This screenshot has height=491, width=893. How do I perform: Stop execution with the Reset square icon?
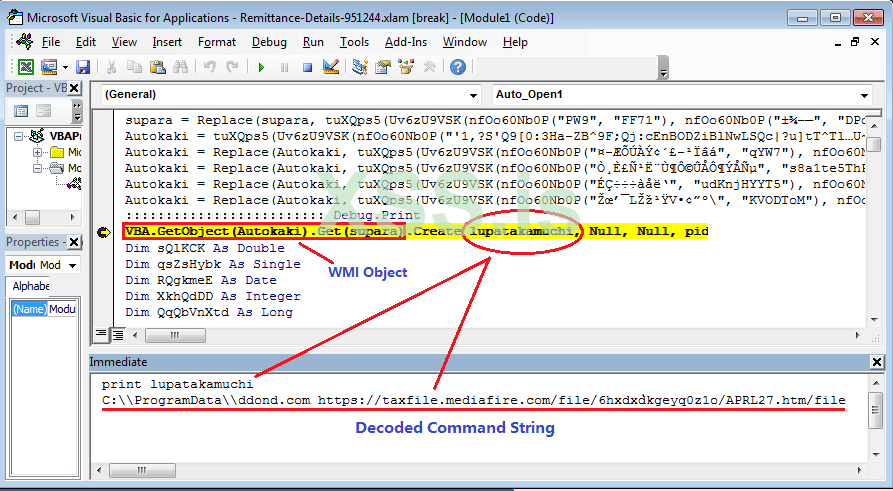(x=308, y=68)
